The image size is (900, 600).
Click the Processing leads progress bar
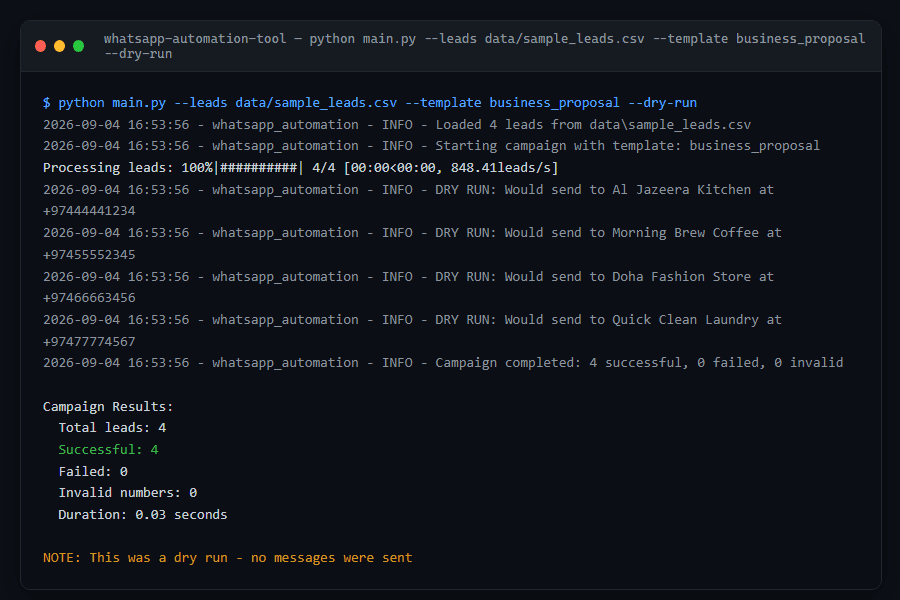pos(300,168)
